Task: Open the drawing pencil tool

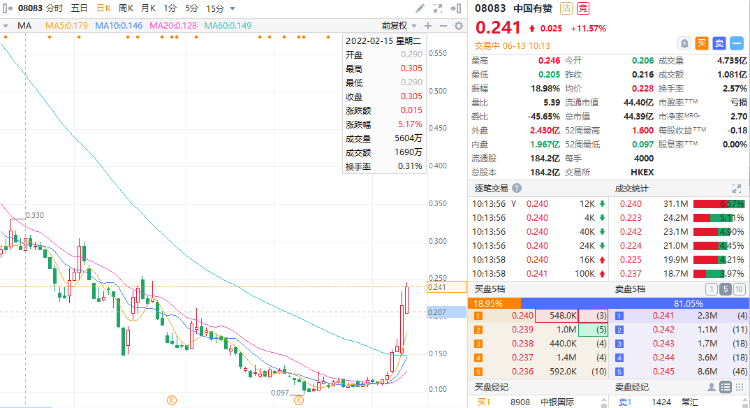Action: click(x=419, y=8)
